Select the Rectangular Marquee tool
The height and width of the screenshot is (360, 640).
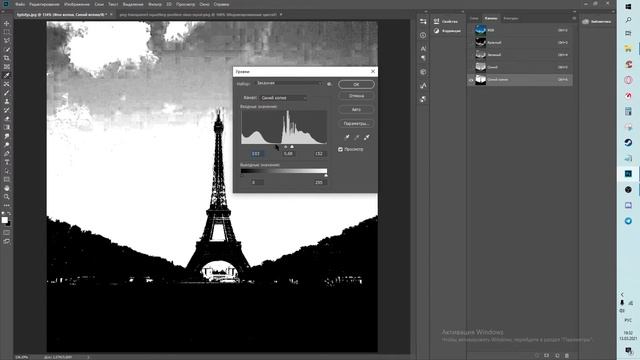7,32
